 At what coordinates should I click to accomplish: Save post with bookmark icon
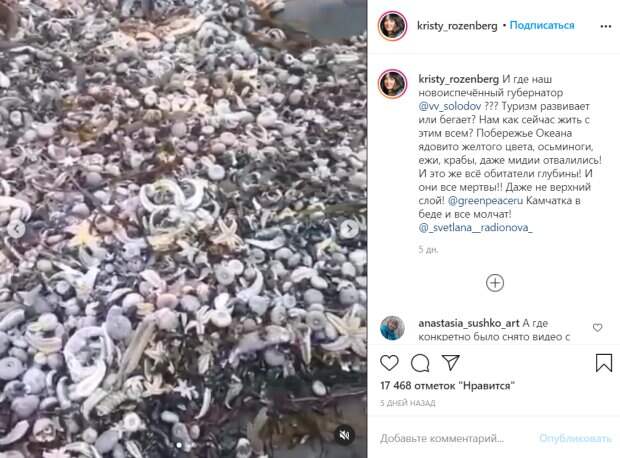(x=603, y=363)
